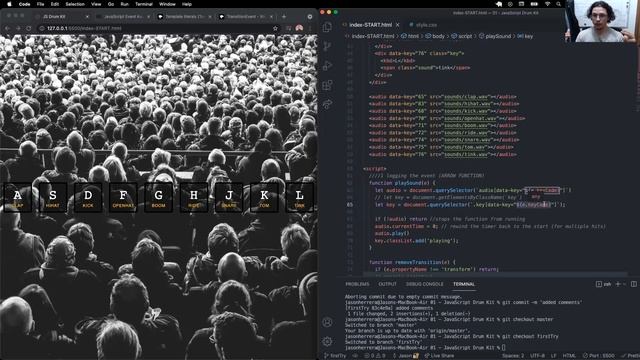Open errors and warnings count in status bar
This screenshot has height=360, width=640.
[374, 356]
